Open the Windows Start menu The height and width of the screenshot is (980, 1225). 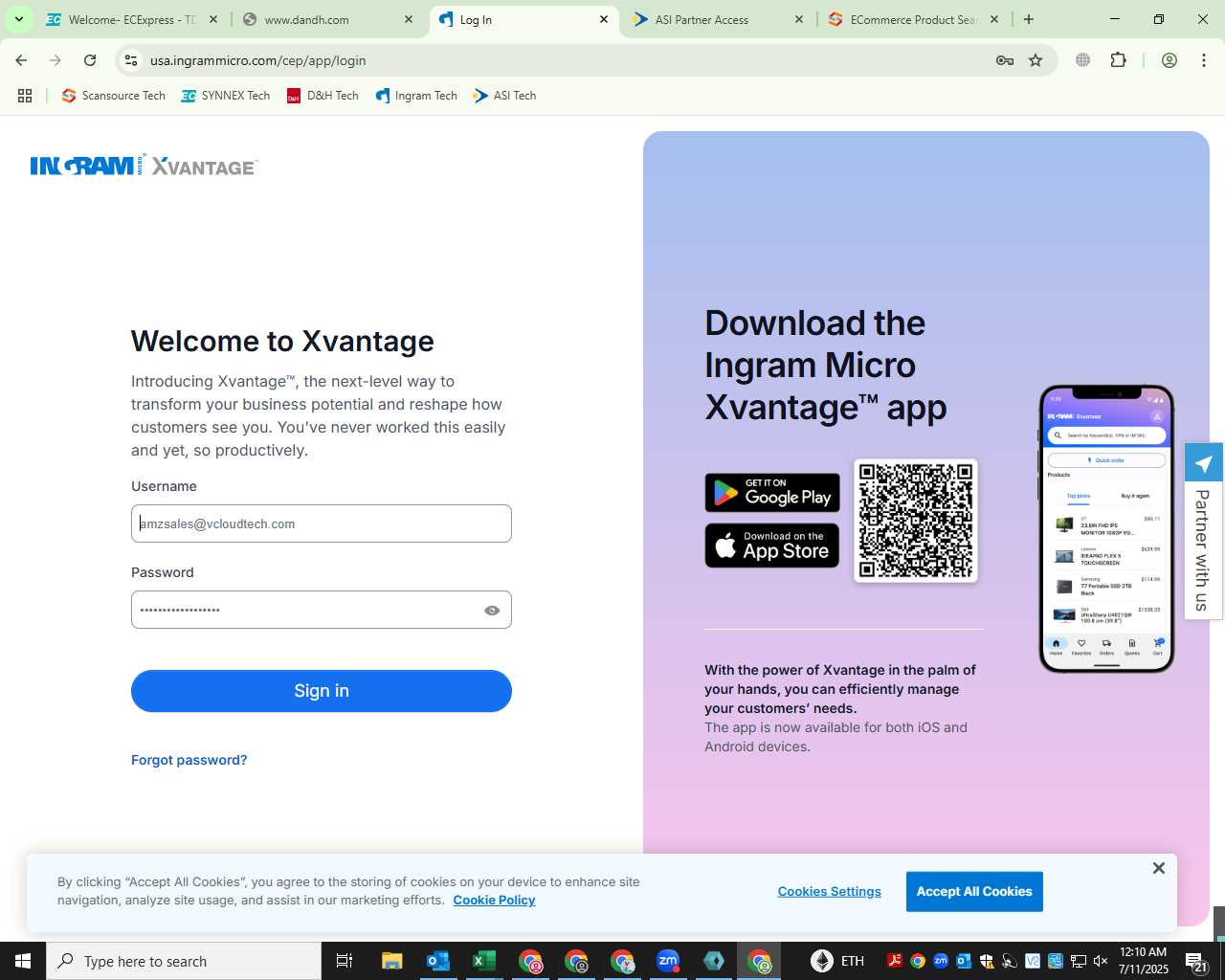(x=23, y=961)
